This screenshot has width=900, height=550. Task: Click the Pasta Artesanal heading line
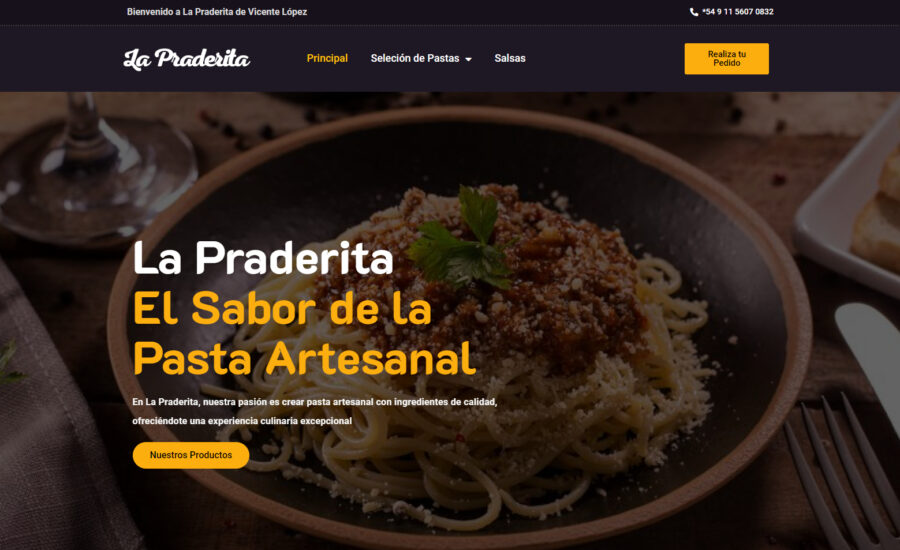304,358
